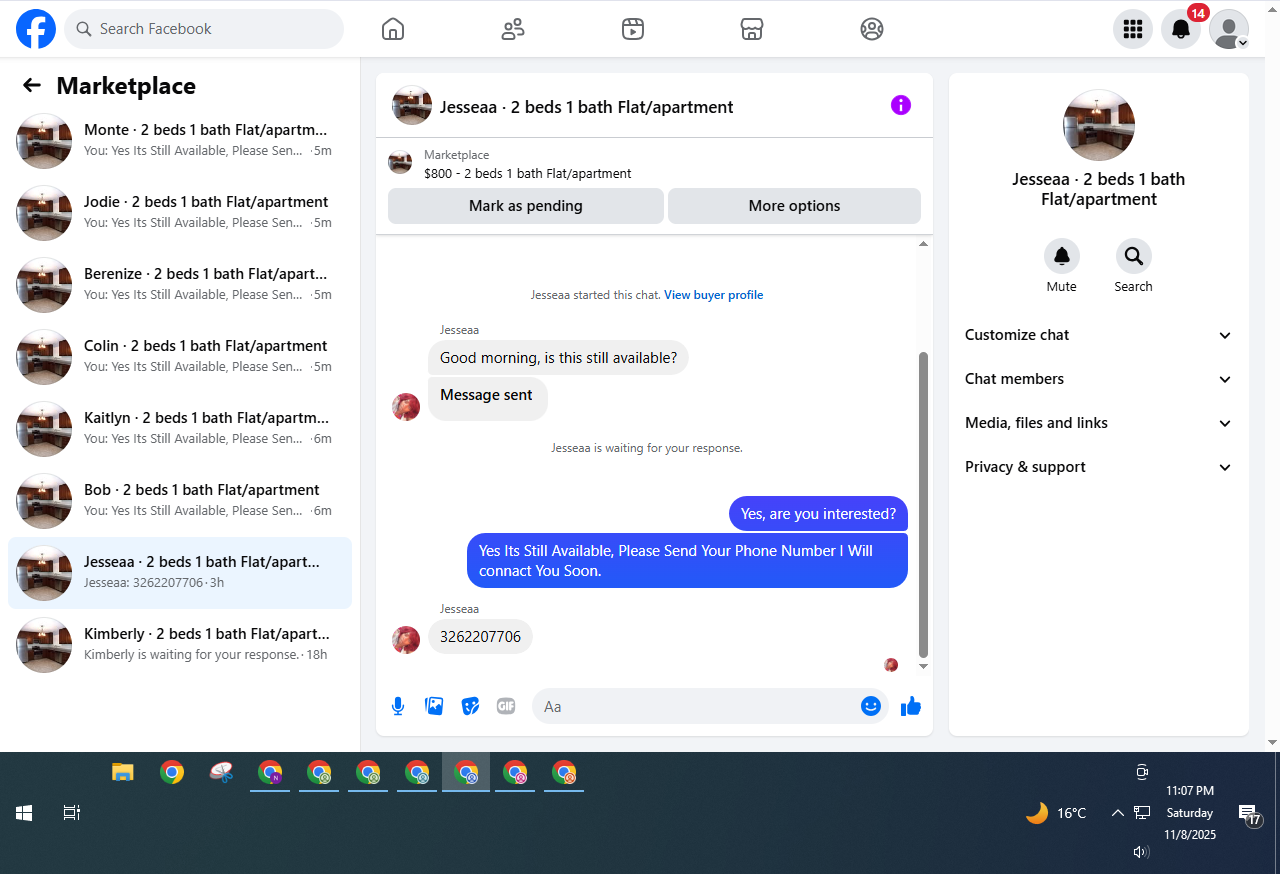Mute the conversation bell icon
This screenshot has height=874, width=1280.
(x=1062, y=256)
